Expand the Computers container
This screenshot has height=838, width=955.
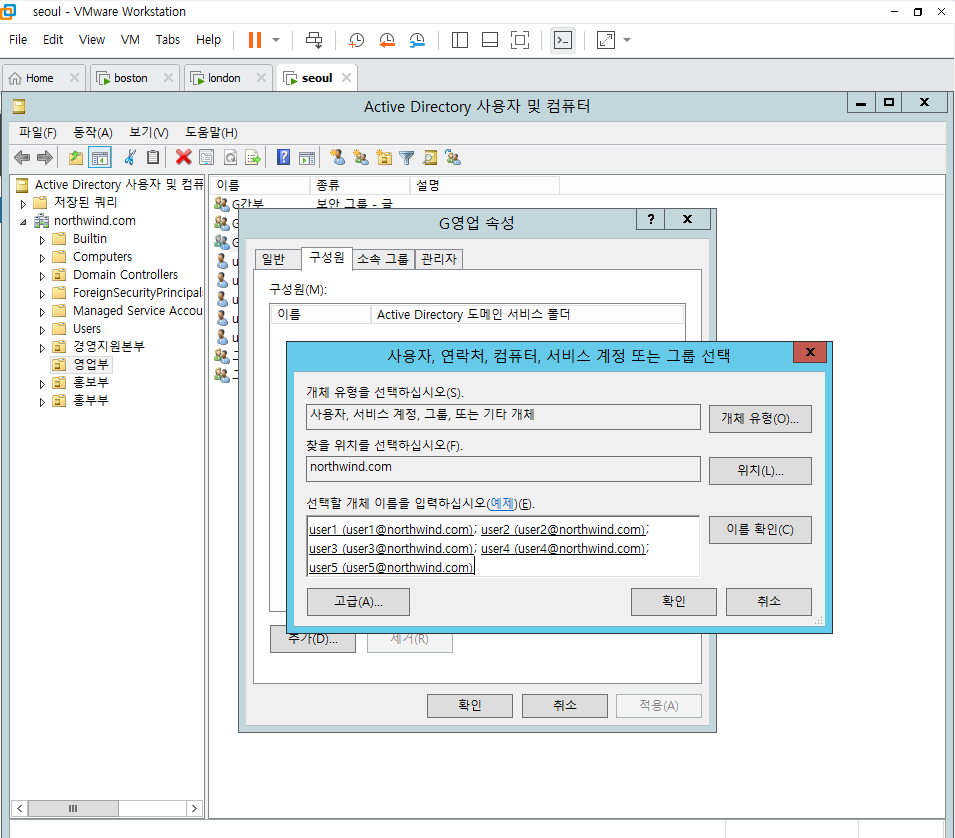[x=42, y=258]
